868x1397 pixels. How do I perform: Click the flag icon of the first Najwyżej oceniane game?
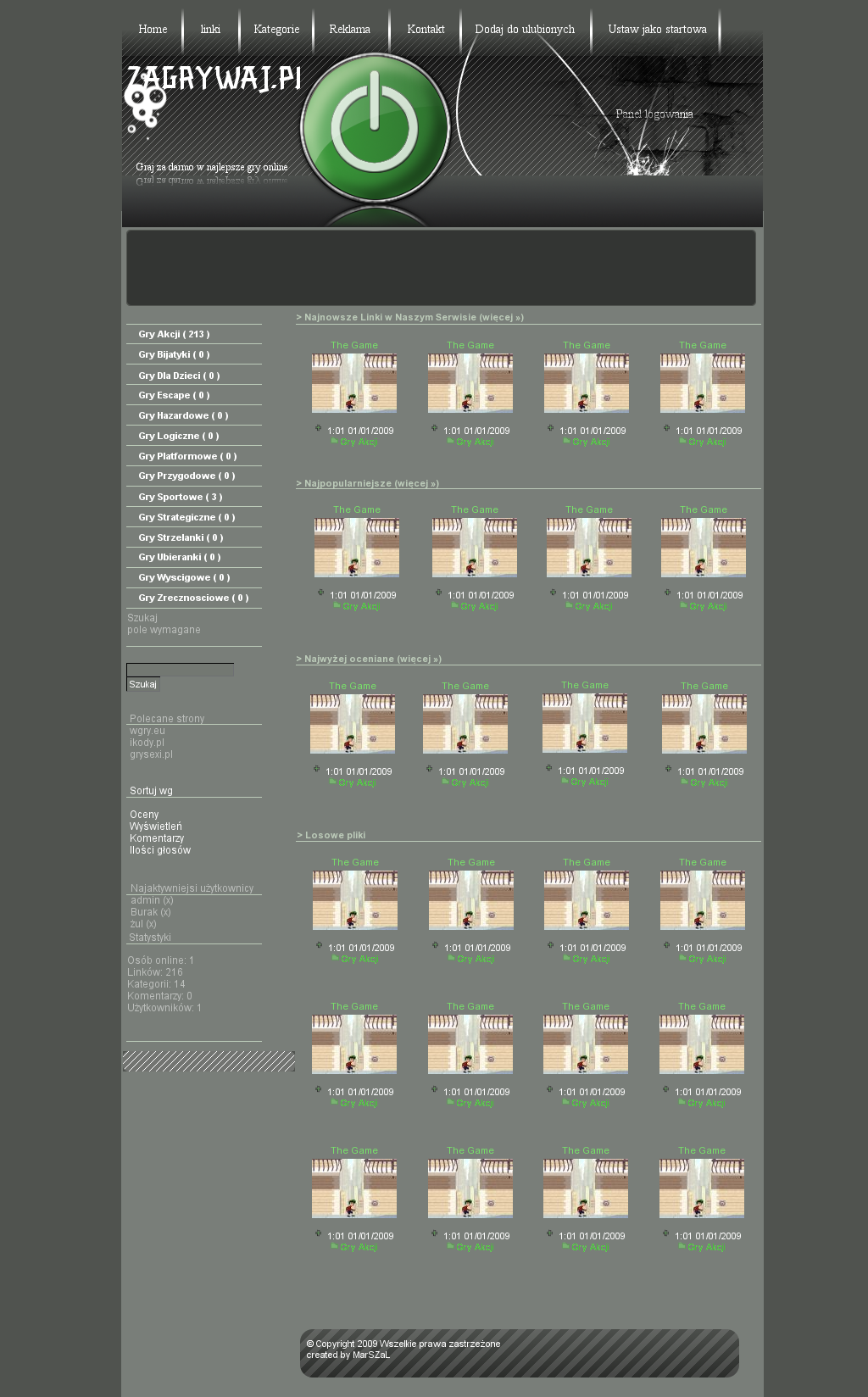pyautogui.click(x=332, y=782)
